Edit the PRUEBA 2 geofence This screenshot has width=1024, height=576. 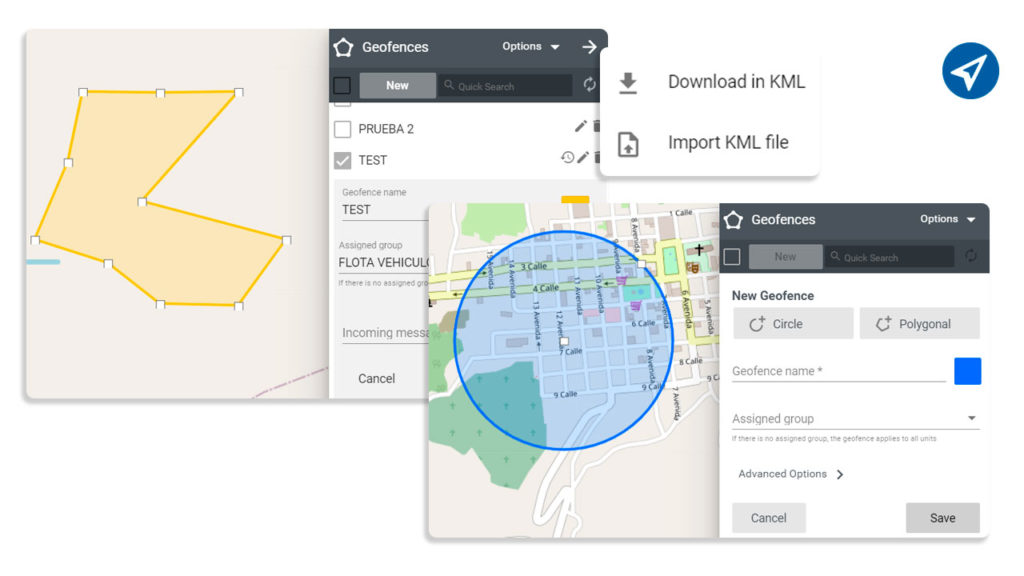click(x=580, y=127)
